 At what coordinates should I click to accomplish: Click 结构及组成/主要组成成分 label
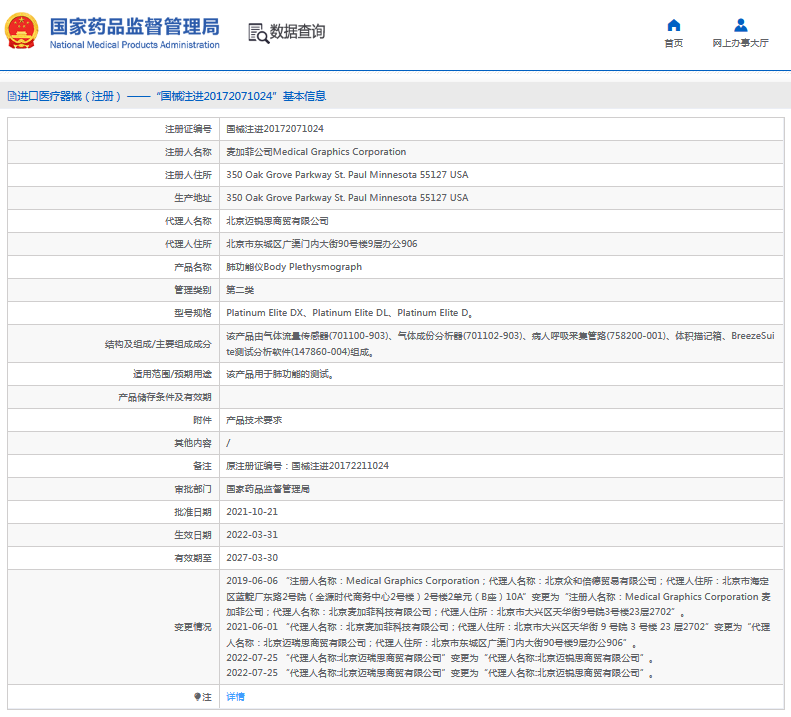pos(158,344)
